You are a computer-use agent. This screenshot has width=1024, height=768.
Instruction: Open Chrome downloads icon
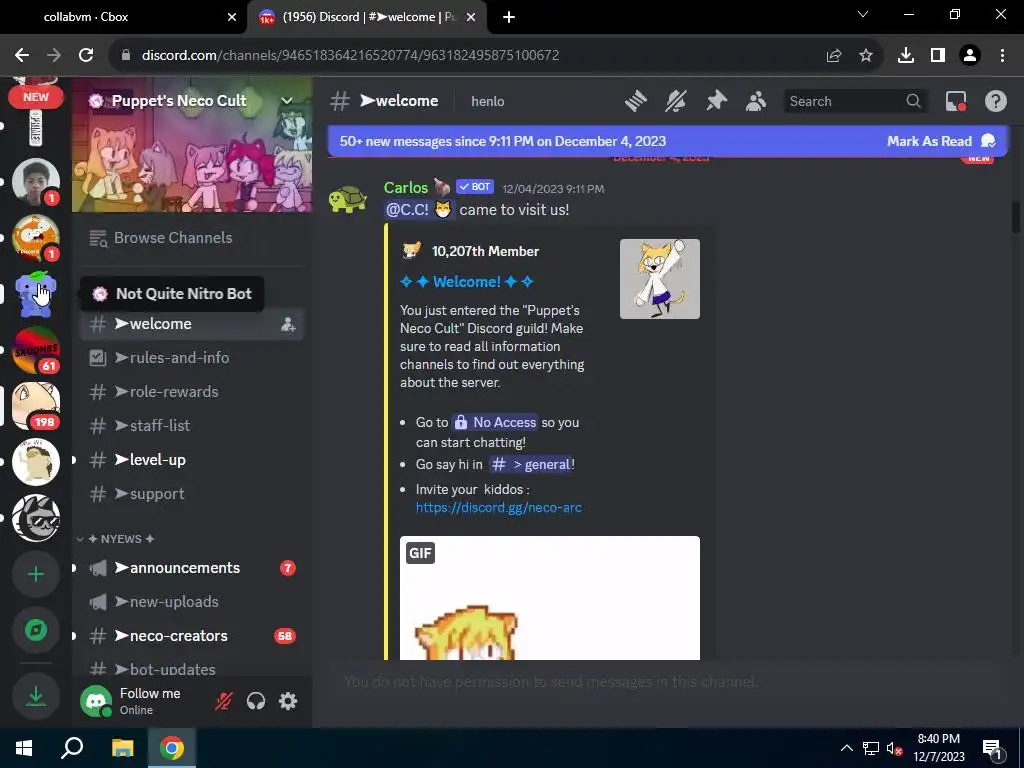coord(906,56)
